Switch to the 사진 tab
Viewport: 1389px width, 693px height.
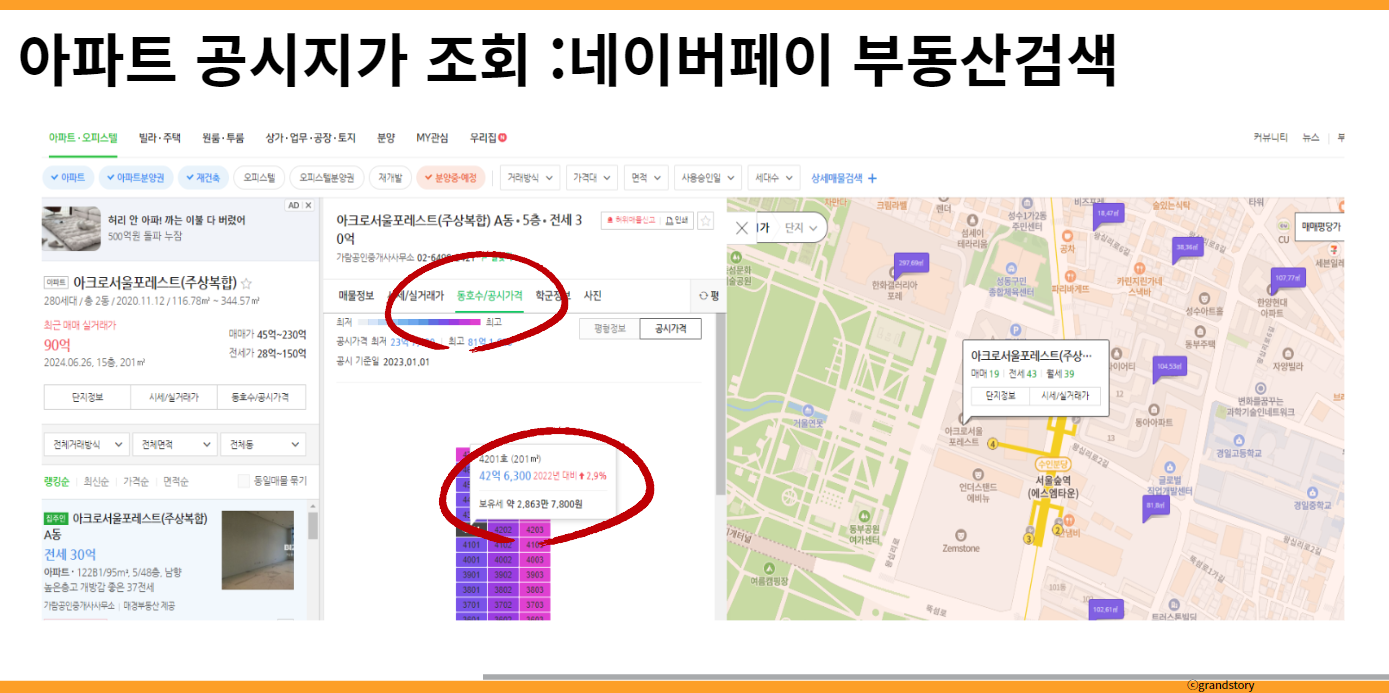593,295
